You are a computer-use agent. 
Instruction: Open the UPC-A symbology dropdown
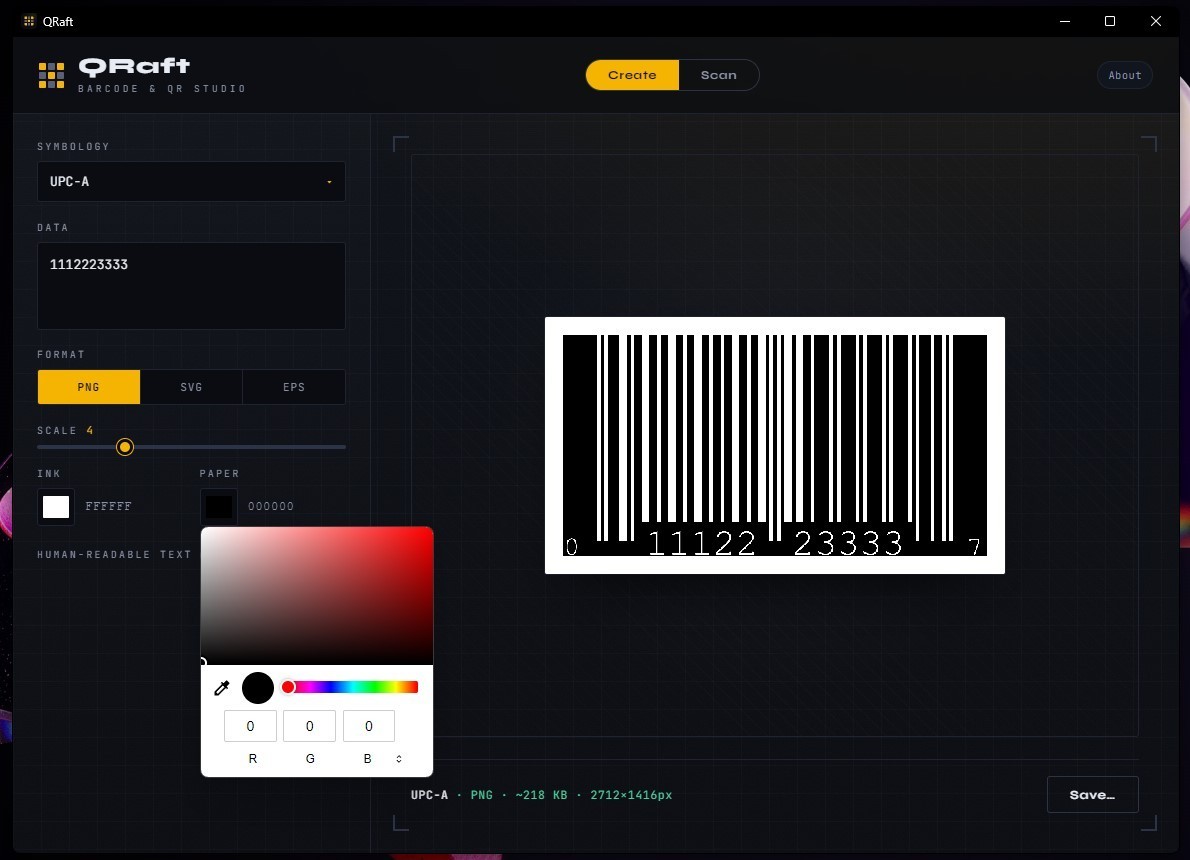(191, 181)
